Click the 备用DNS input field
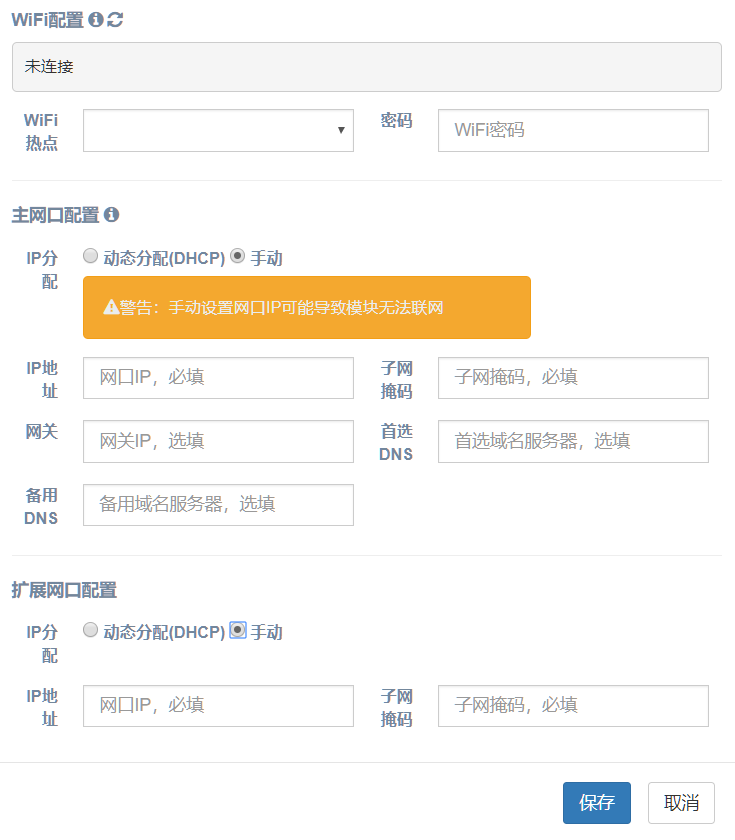 (x=218, y=505)
